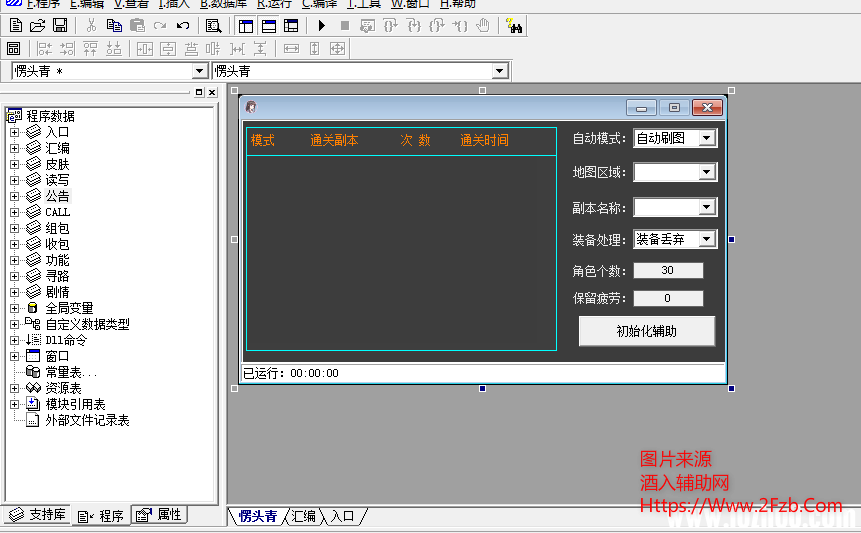Click the scissors Cut icon

91,25
